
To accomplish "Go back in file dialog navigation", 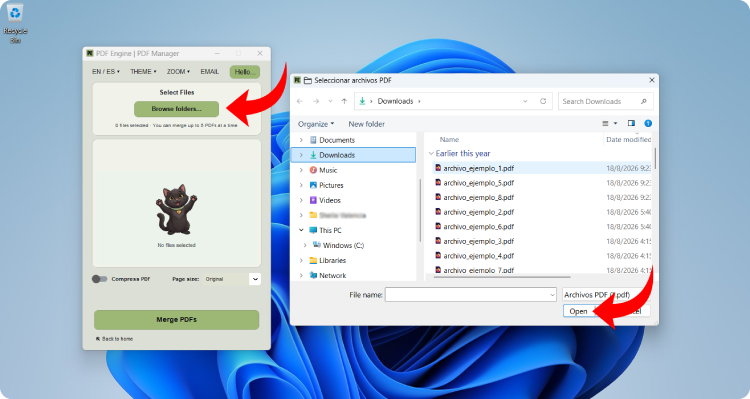I will (x=300, y=101).
